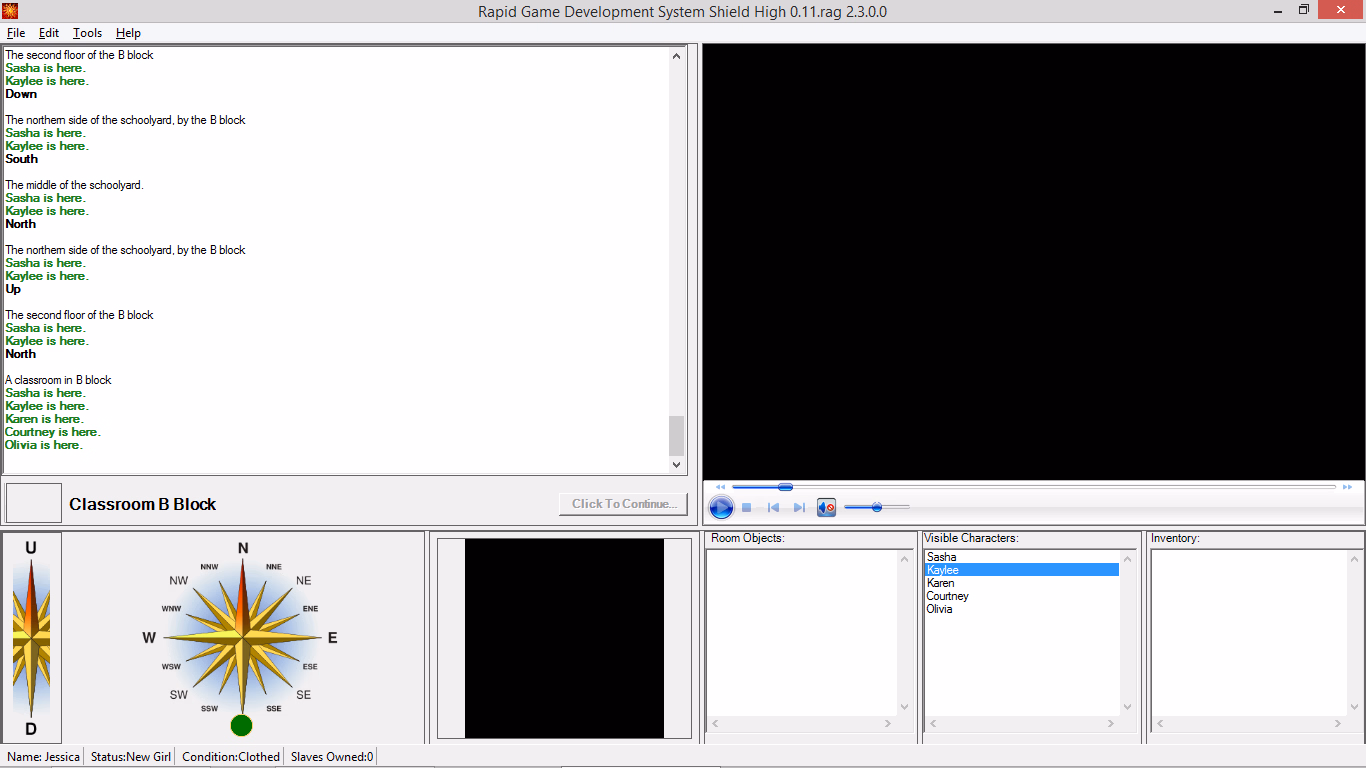The height and width of the screenshot is (768, 1366).
Task: Click the room thumbnail next to Classroom B Block
Action: point(34,503)
